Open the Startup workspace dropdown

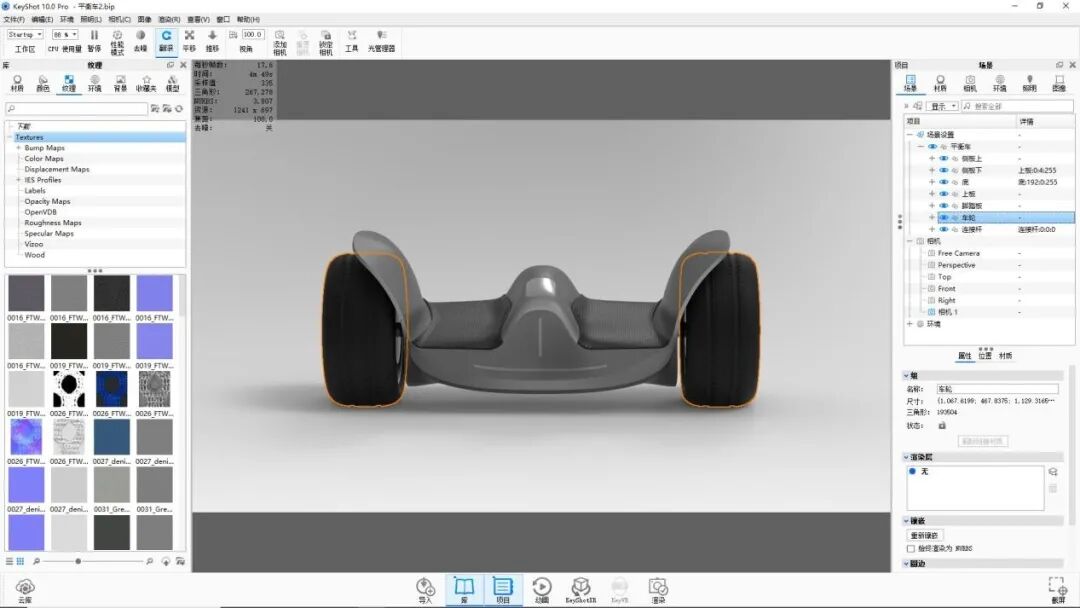tap(25, 34)
